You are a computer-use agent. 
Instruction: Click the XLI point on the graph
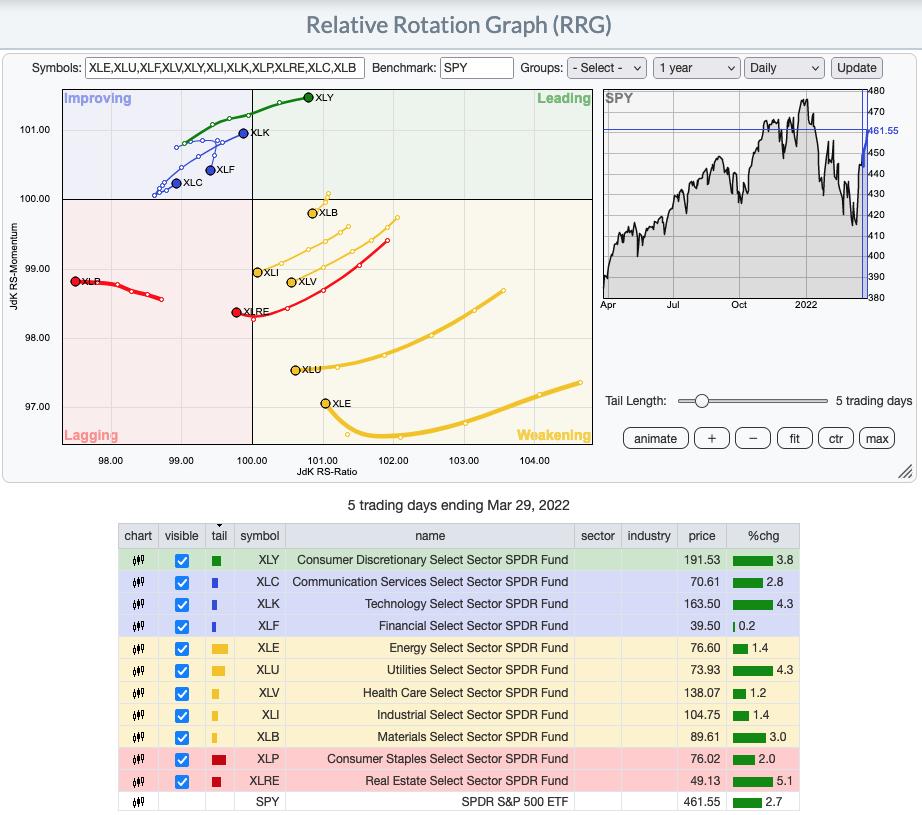[258, 272]
